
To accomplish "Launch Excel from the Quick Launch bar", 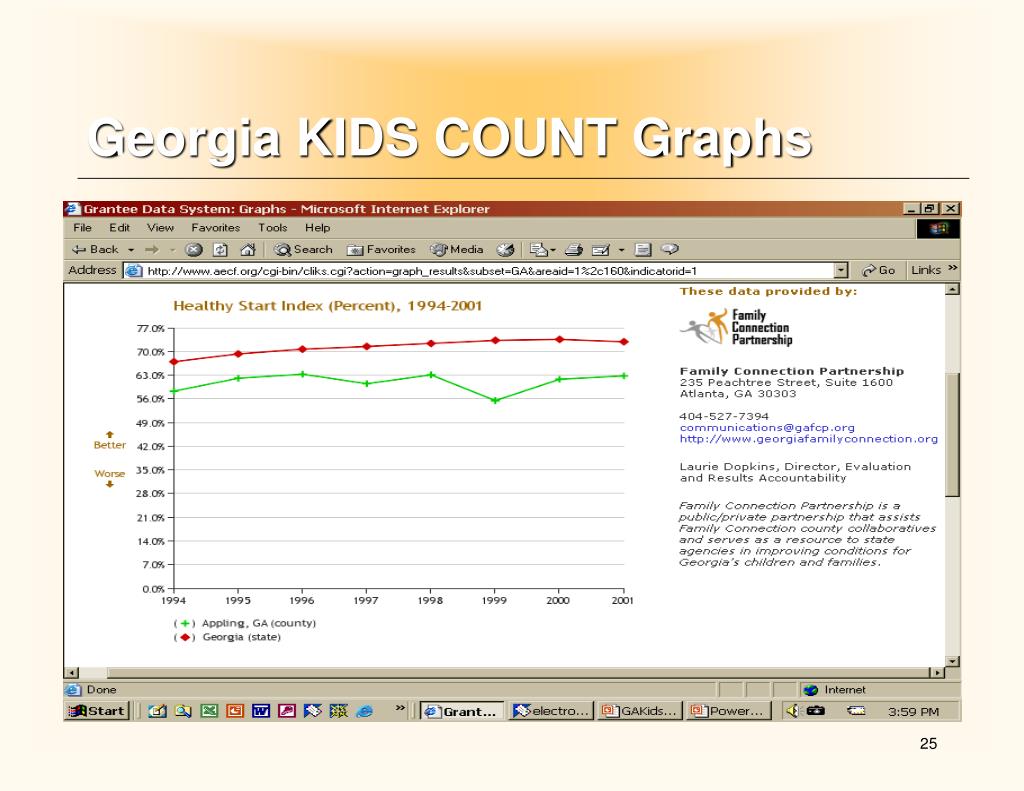I will point(208,711).
